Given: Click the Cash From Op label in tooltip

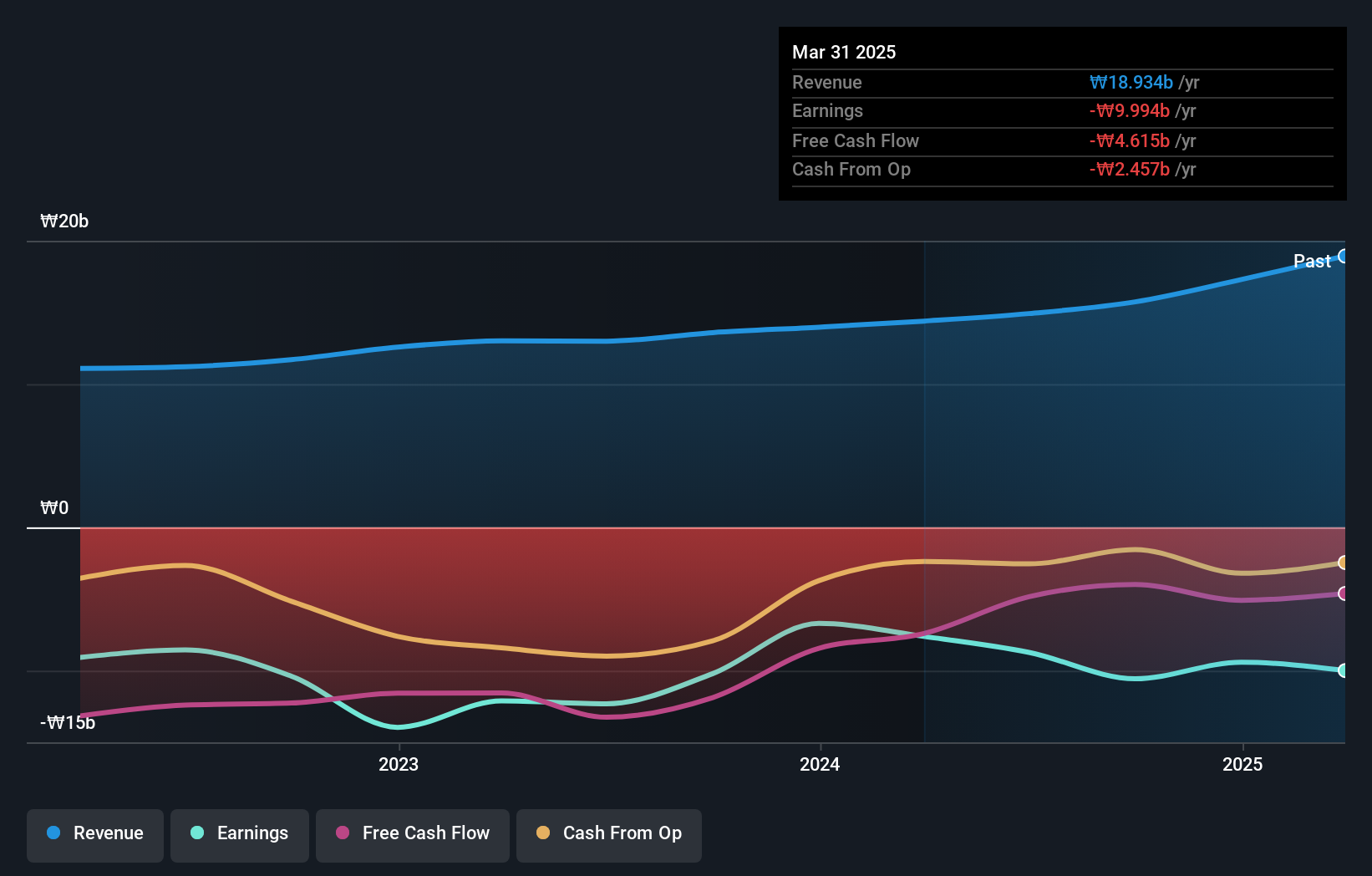Looking at the screenshot, I should click(851, 169).
